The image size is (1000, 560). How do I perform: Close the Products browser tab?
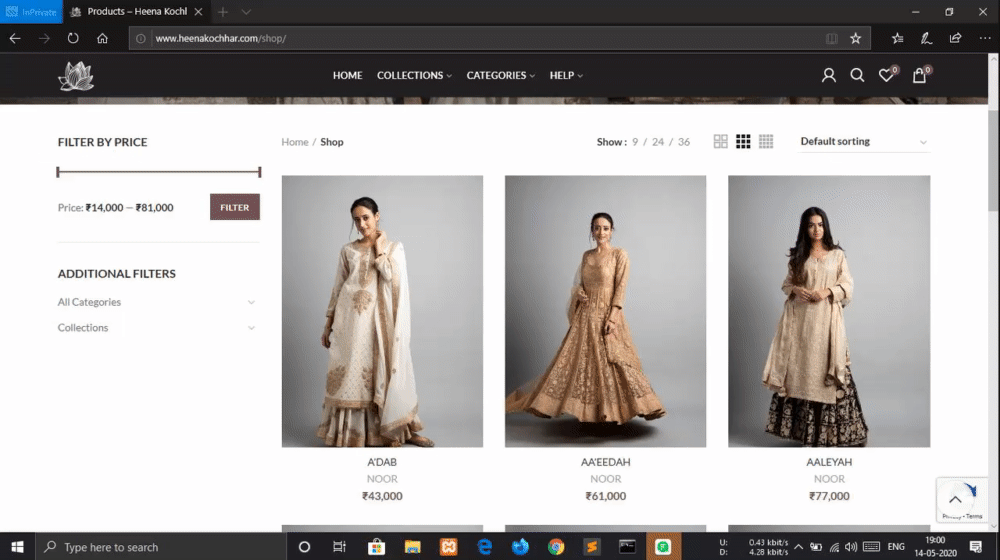click(x=198, y=11)
